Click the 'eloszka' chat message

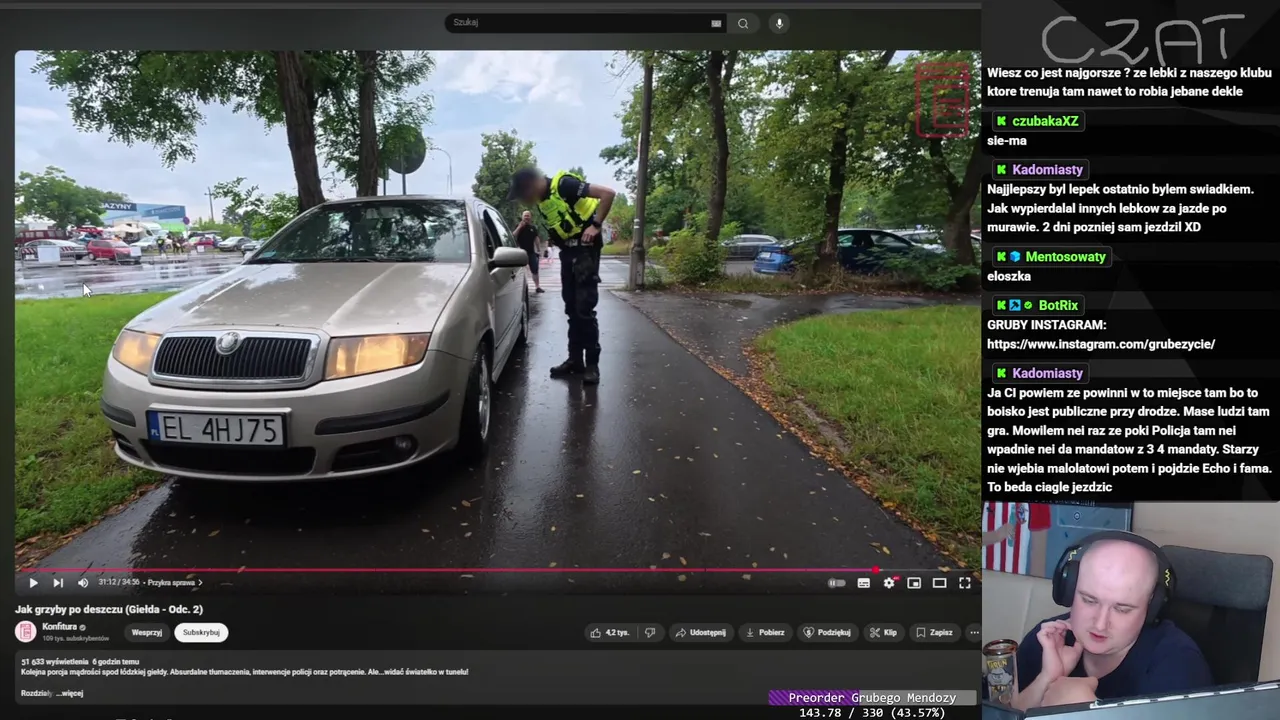click(x=1009, y=277)
